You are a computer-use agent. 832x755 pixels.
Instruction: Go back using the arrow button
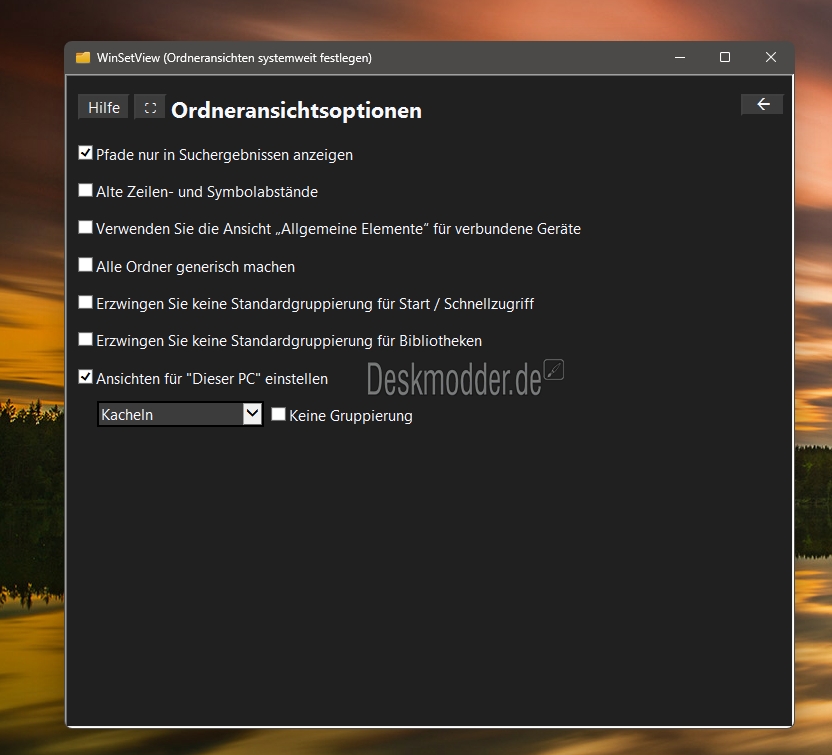click(x=762, y=104)
